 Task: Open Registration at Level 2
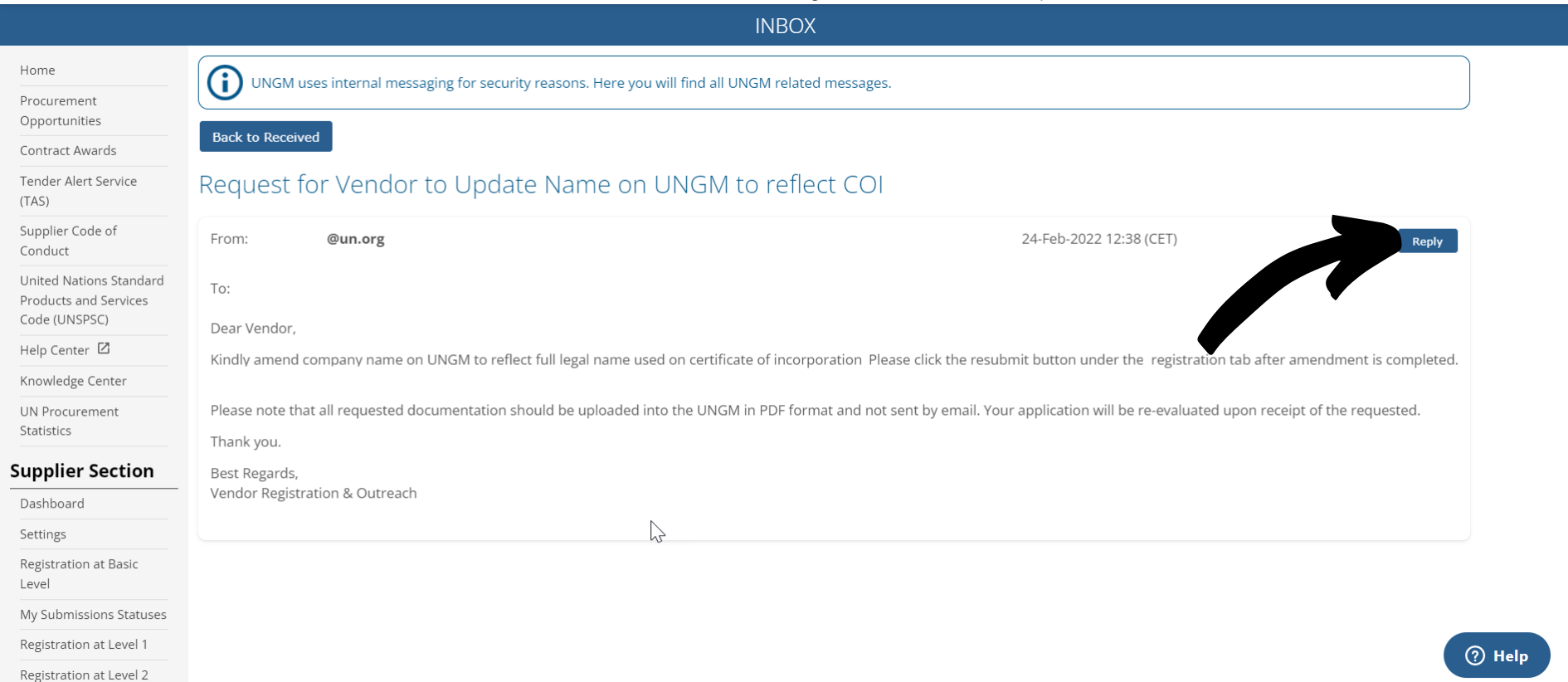point(84,675)
